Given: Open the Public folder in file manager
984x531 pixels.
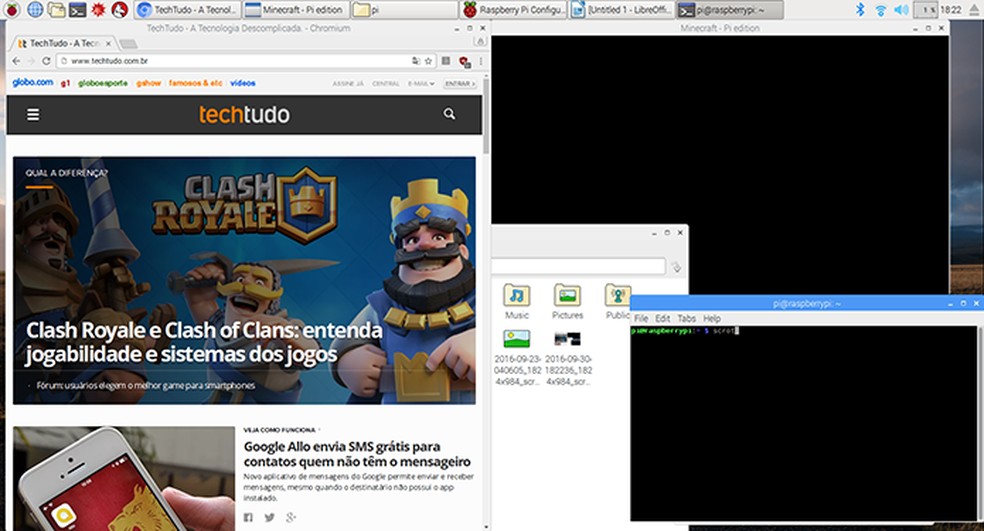Looking at the screenshot, I should [x=617, y=302].
